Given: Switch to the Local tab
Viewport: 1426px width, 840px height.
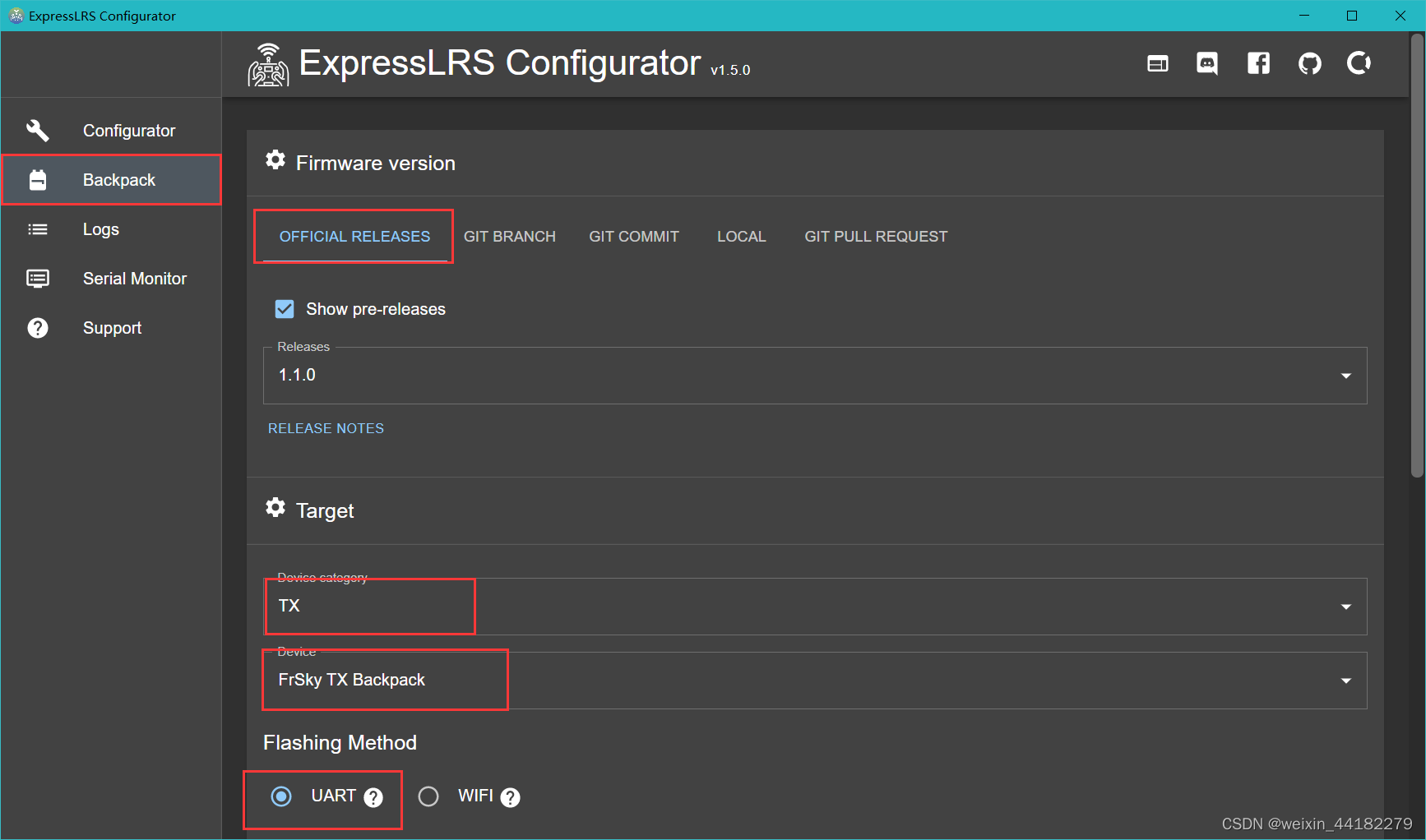Looking at the screenshot, I should point(741,237).
